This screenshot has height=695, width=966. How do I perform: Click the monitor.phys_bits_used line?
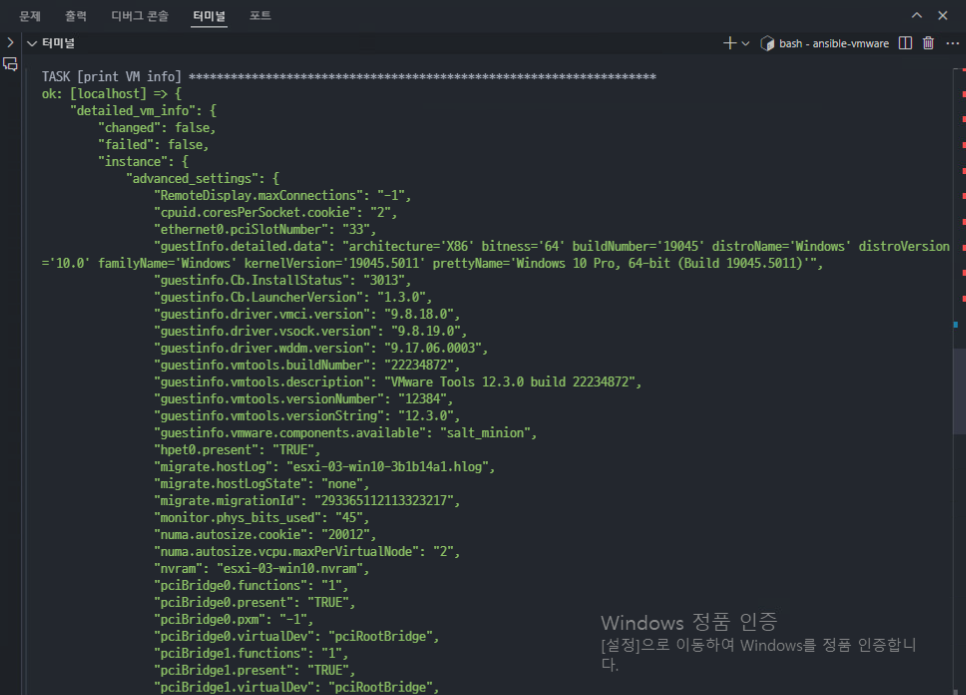coord(261,517)
